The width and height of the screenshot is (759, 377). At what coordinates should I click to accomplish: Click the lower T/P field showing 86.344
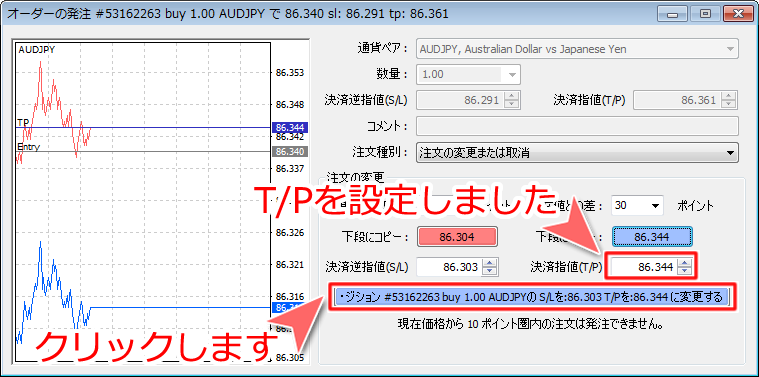click(644, 267)
